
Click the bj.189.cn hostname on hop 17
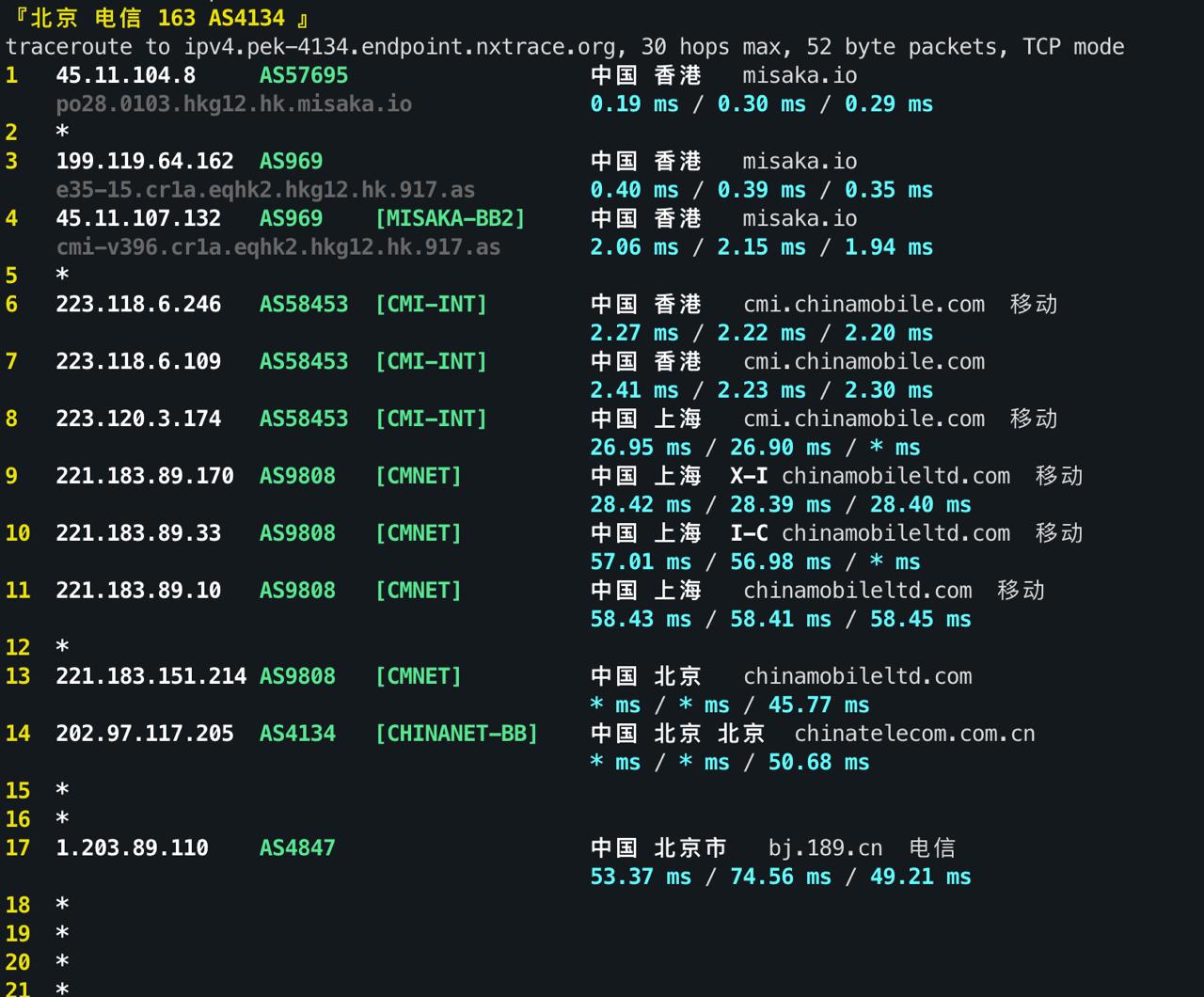pos(822,847)
